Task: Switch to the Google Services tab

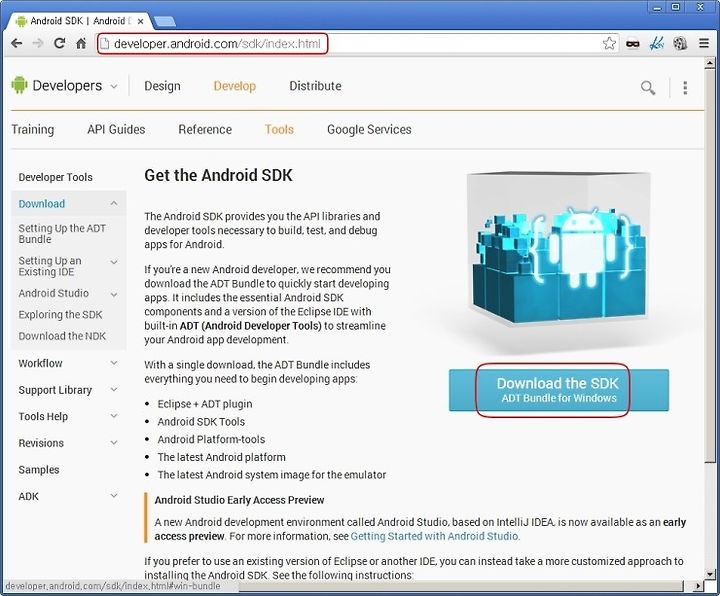Action: tap(369, 129)
